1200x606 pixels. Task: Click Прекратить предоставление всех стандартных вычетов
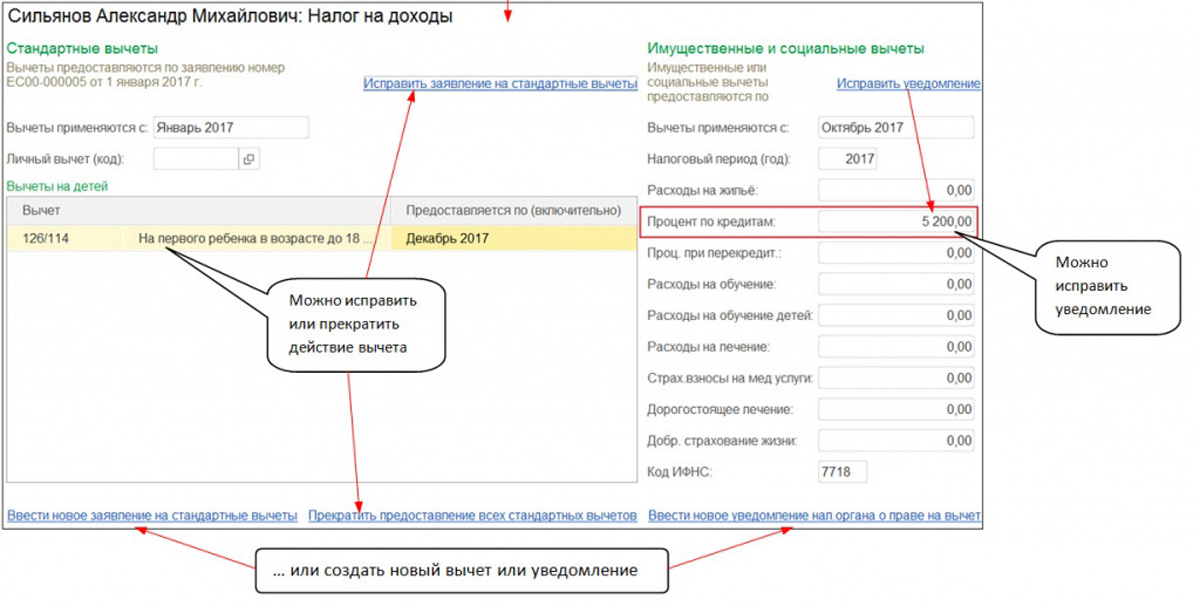point(472,516)
